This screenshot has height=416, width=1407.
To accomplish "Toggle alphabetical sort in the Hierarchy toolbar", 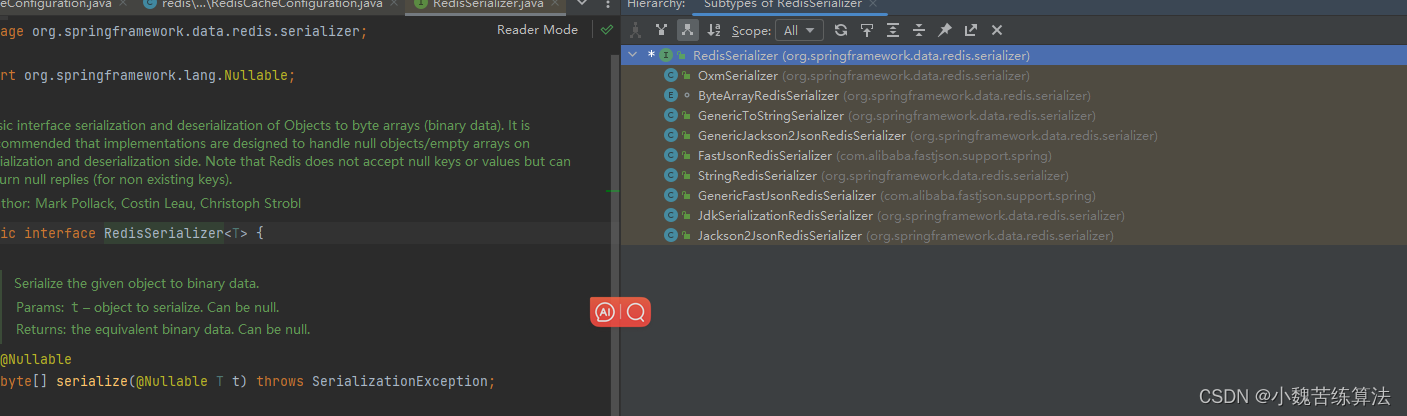I will tap(714, 30).
